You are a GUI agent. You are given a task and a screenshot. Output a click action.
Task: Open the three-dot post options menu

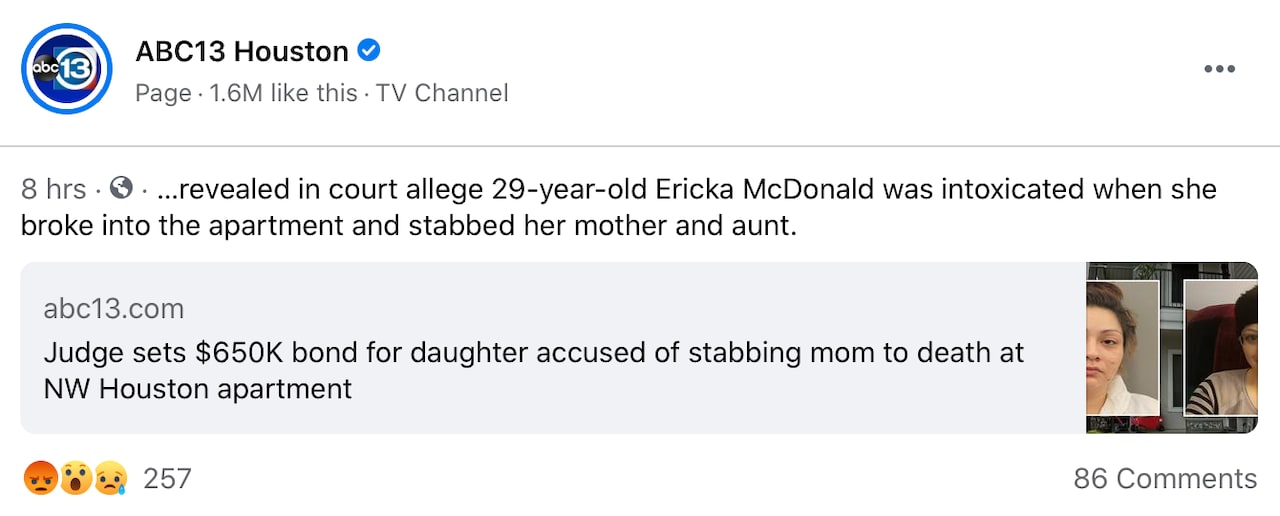(x=1219, y=69)
